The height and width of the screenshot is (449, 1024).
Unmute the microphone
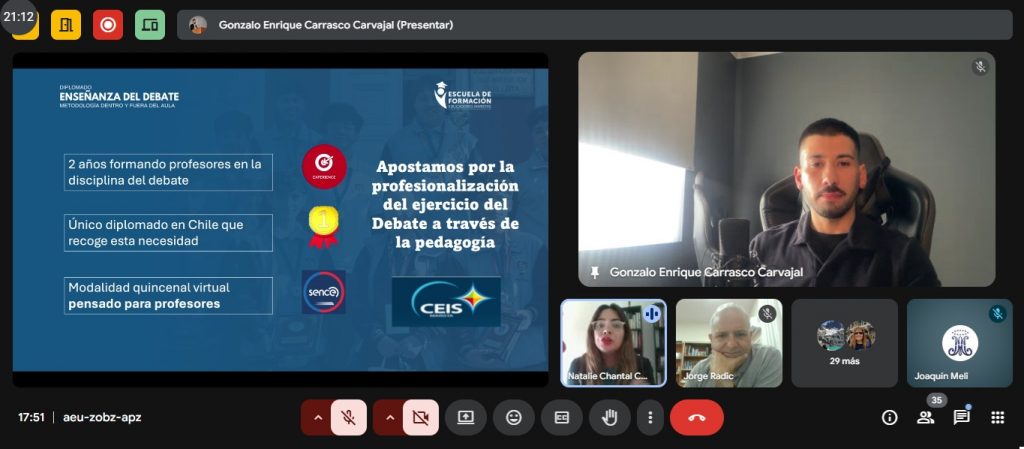pos(349,417)
